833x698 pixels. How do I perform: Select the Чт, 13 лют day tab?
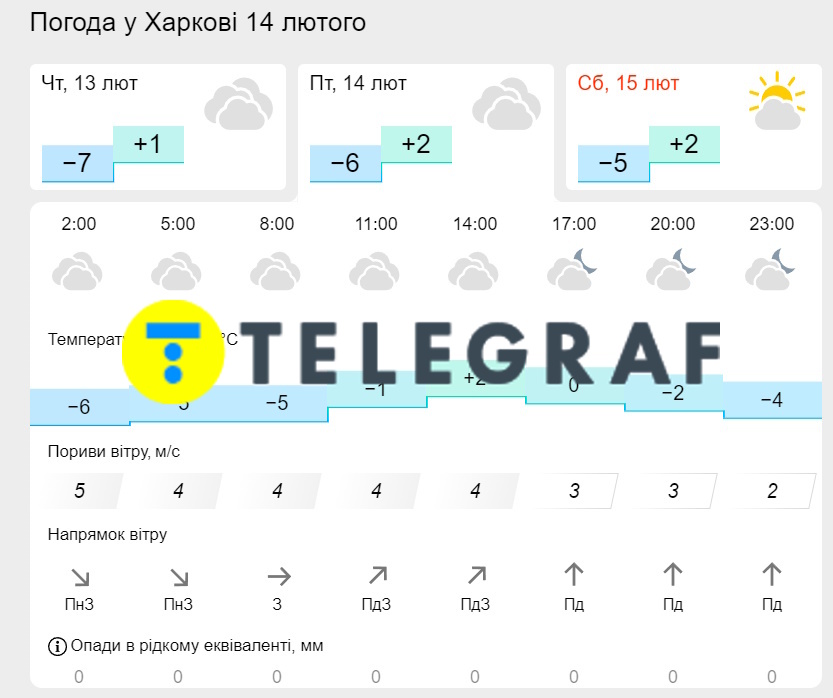(x=158, y=127)
